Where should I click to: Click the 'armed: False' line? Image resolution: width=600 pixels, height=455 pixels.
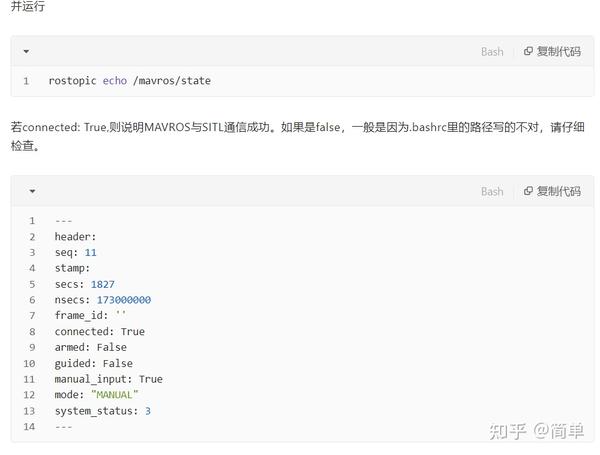91,347
